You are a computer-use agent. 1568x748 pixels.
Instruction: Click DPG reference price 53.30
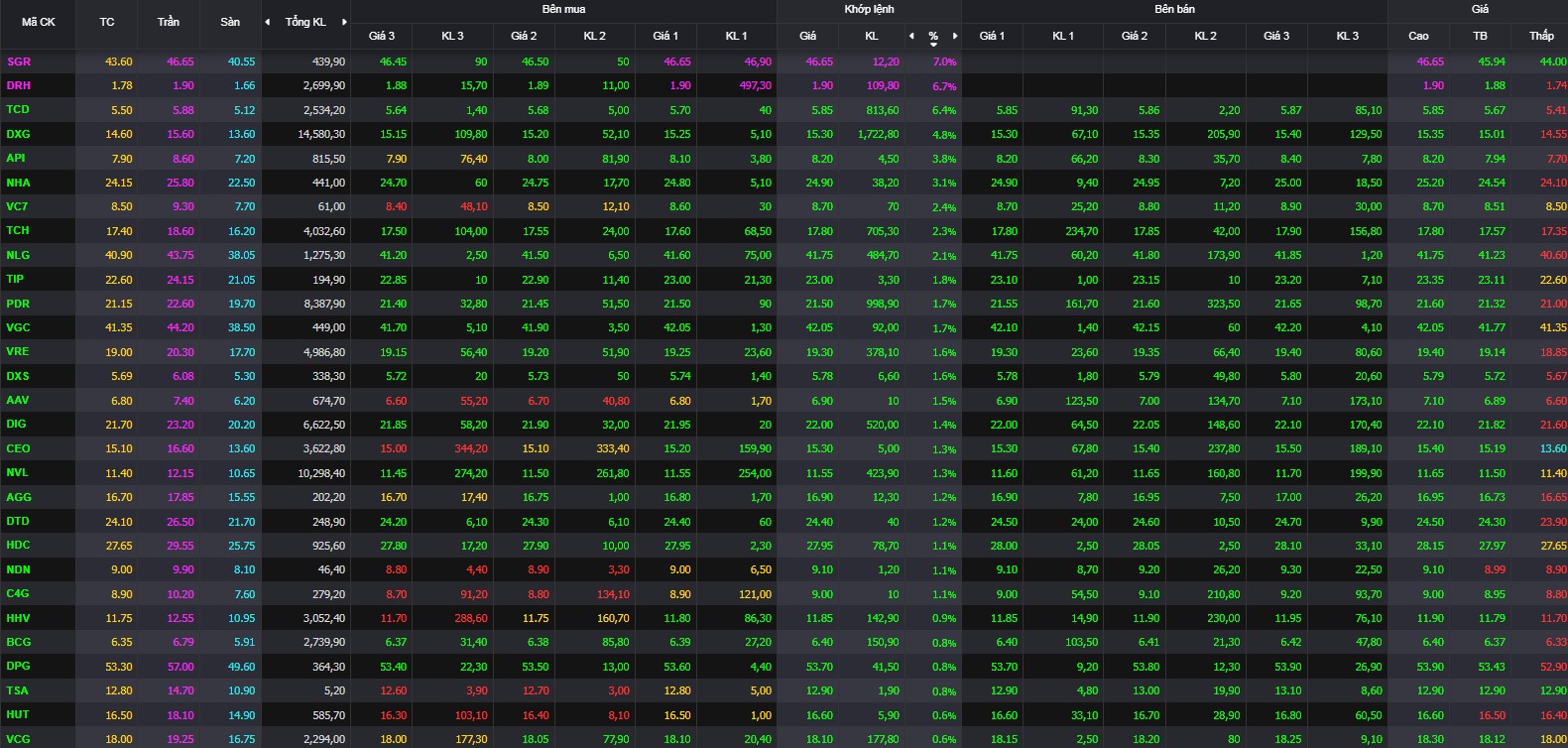click(118, 667)
